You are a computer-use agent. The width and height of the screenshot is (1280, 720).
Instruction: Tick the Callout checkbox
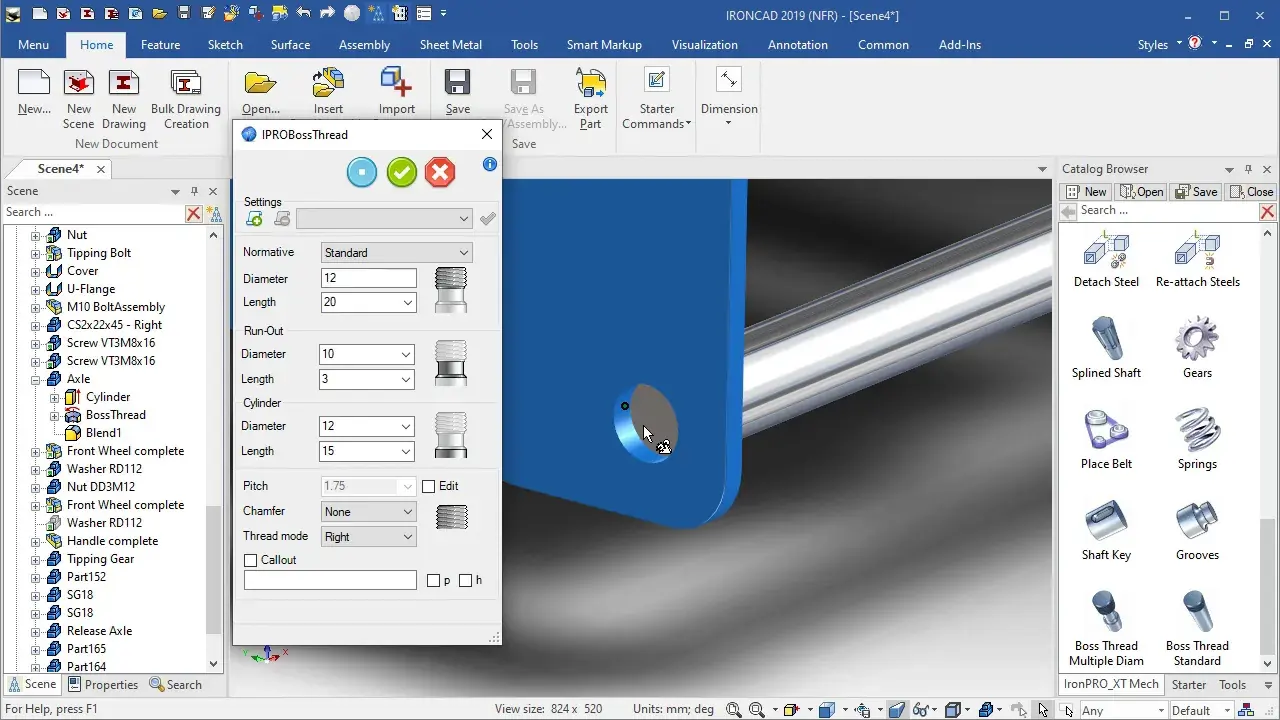251,560
